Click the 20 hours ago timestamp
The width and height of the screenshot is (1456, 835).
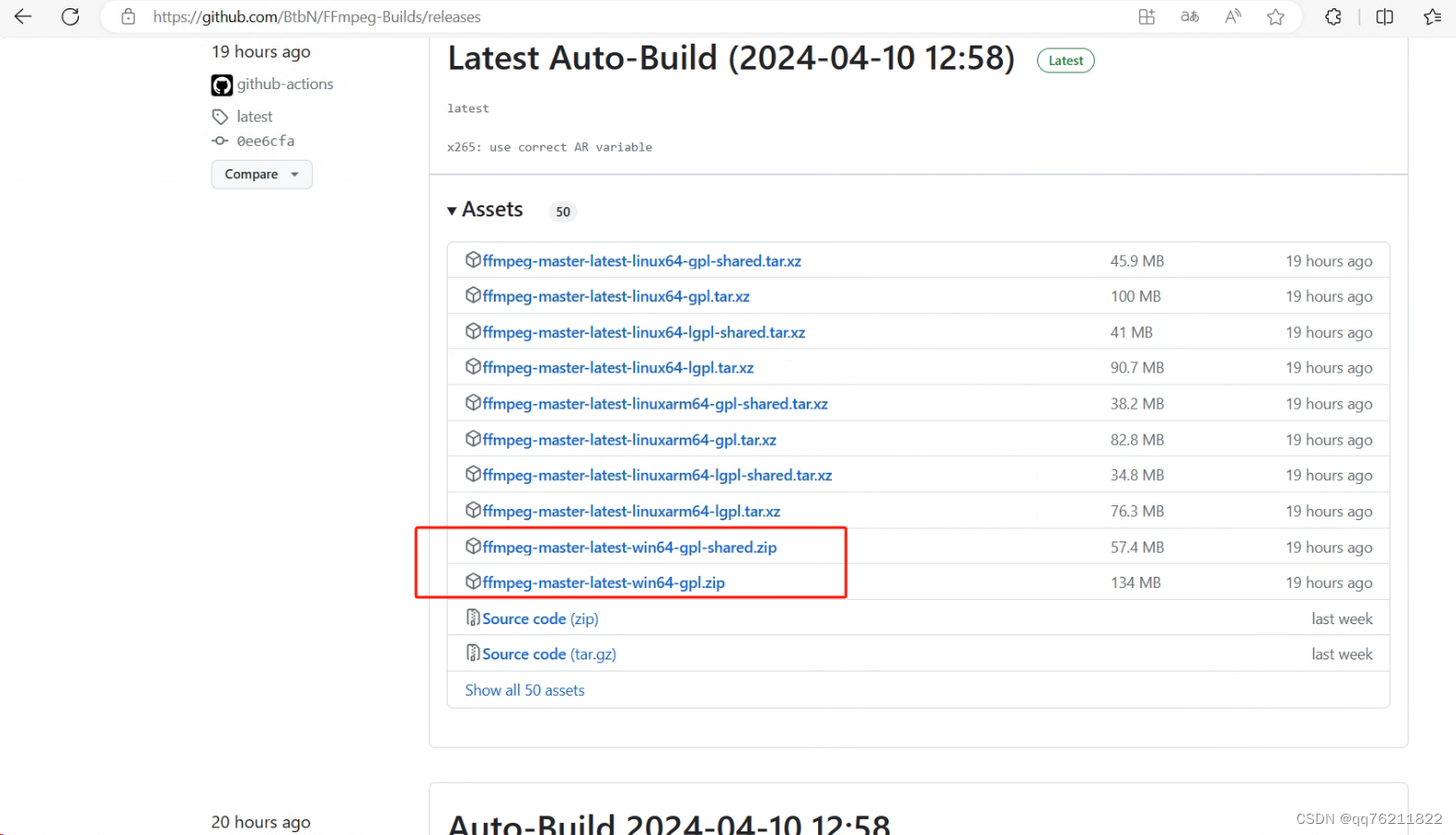[x=261, y=822]
